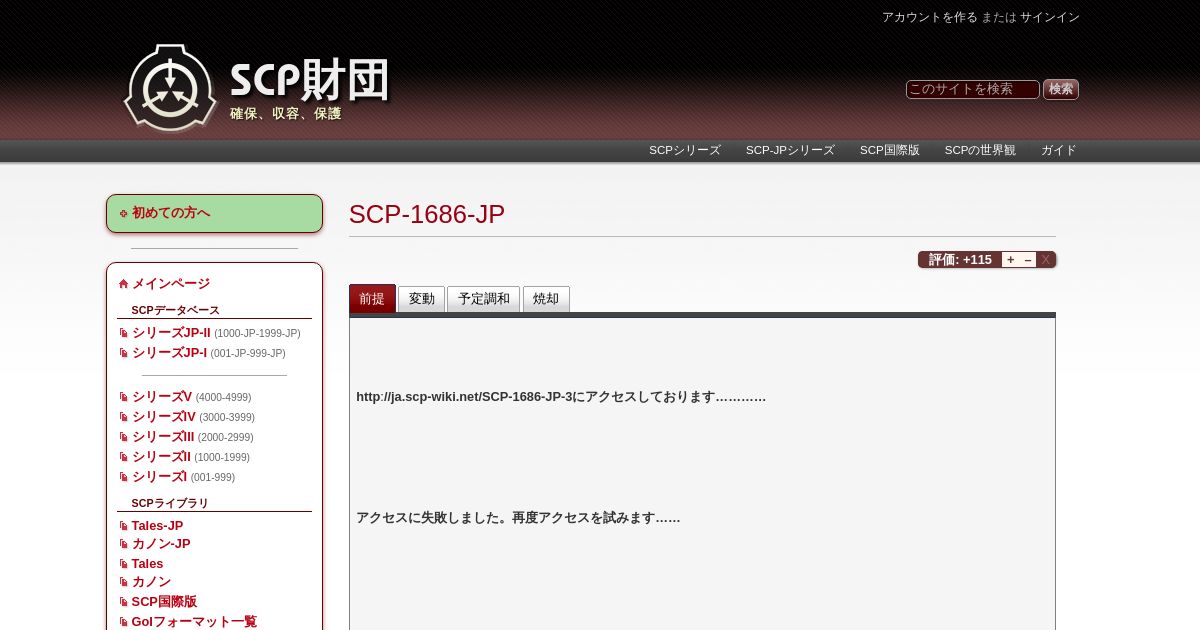Open シリーズIII sidebar link
The width and height of the screenshot is (1200, 630).
(x=163, y=437)
